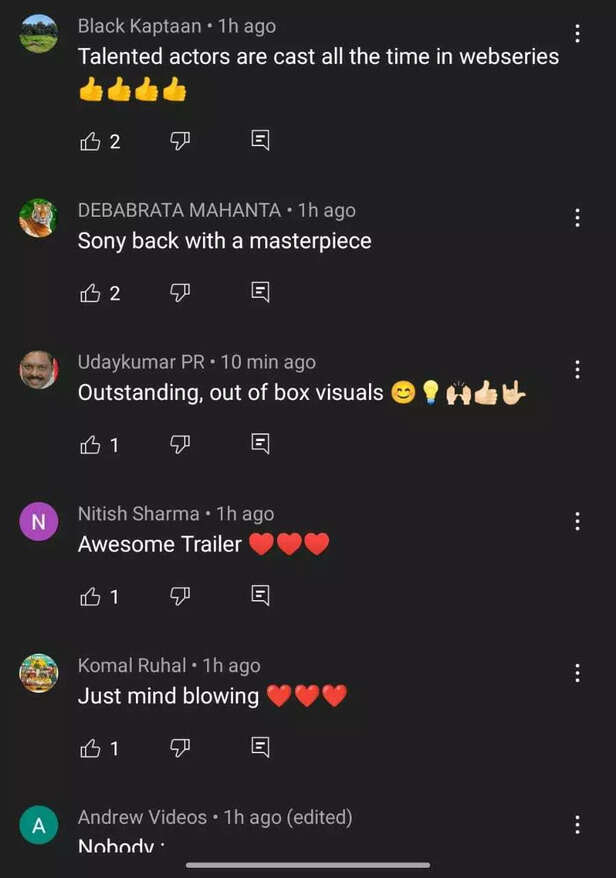Image resolution: width=616 pixels, height=878 pixels.
Task: Visit Udaykumar PR's channel name link
Action: pyautogui.click(x=141, y=362)
